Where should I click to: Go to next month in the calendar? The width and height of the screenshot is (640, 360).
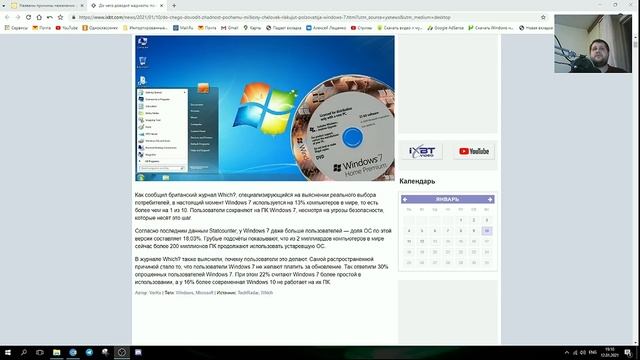pyautogui.click(x=490, y=199)
